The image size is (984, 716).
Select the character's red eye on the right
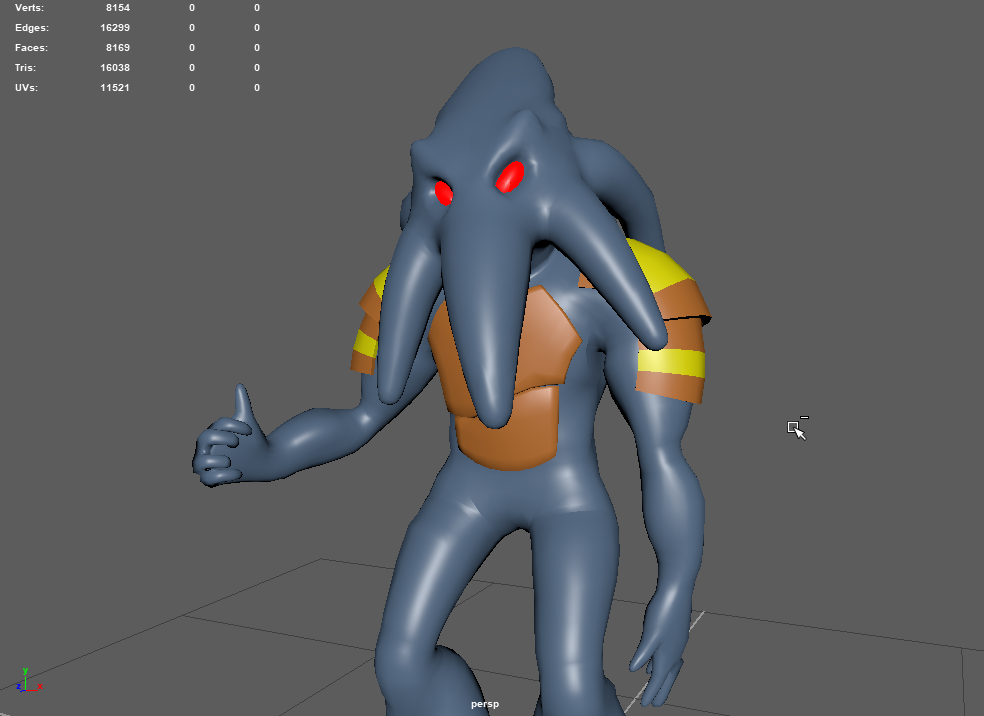tap(510, 176)
